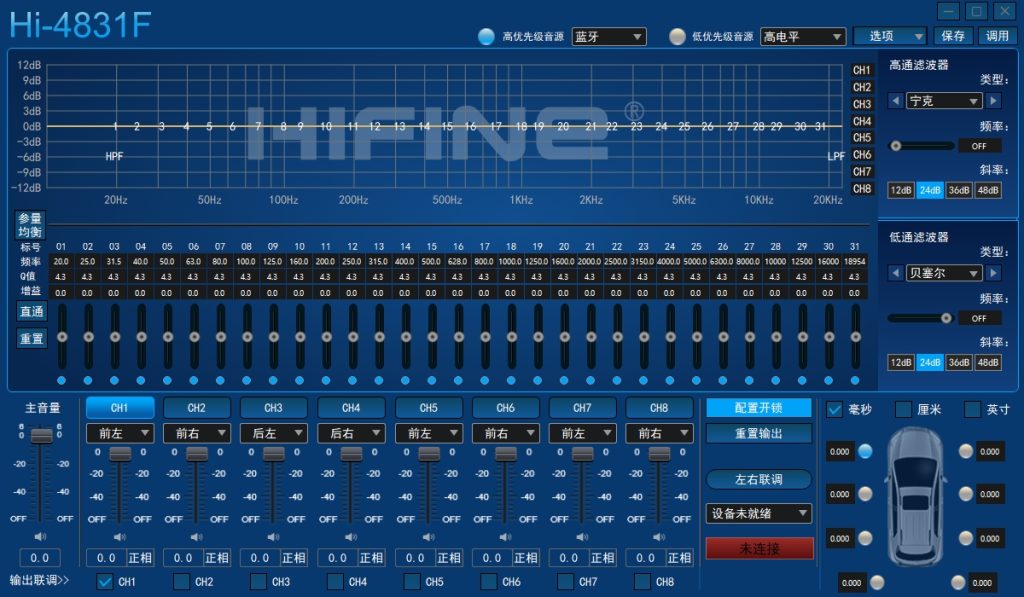The image size is (1024, 597).
Task: Check the CH7 output link checkbox
Action: 566,581
